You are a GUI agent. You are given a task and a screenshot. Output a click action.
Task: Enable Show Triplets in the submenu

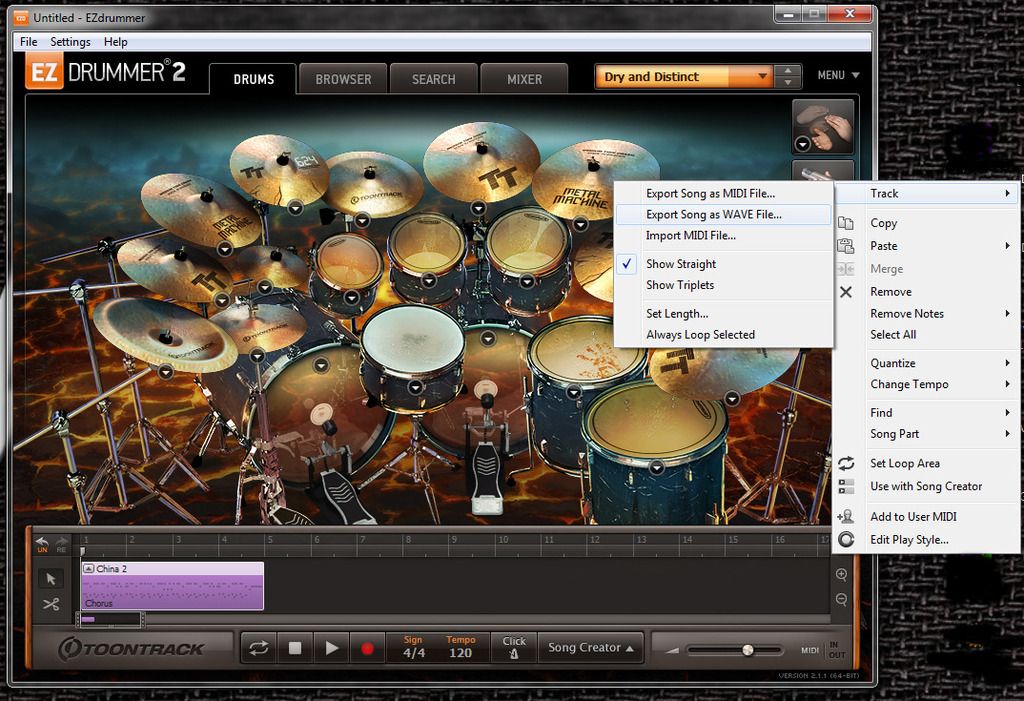coord(680,285)
